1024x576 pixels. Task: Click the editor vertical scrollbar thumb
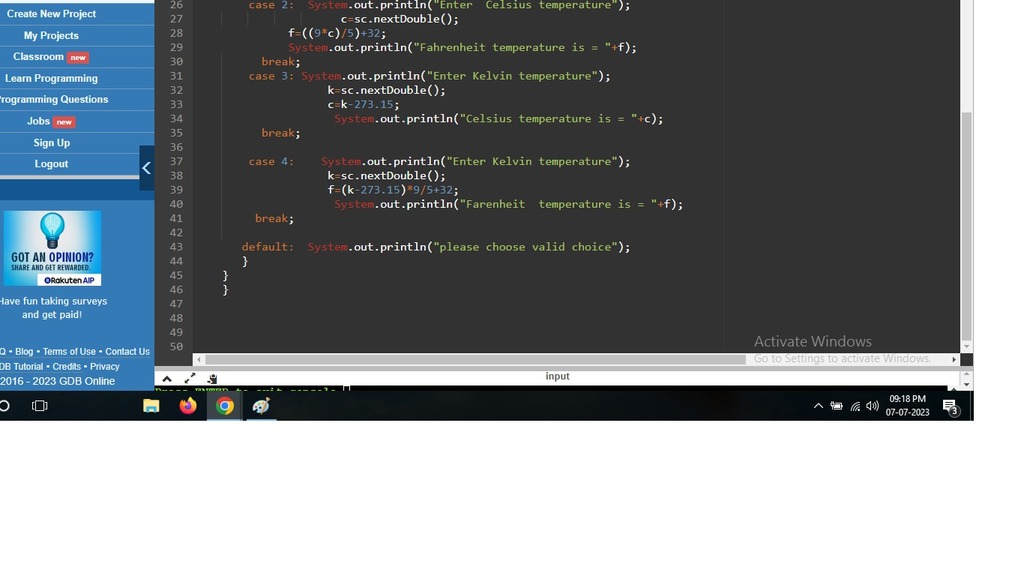click(x=967, y=226)
